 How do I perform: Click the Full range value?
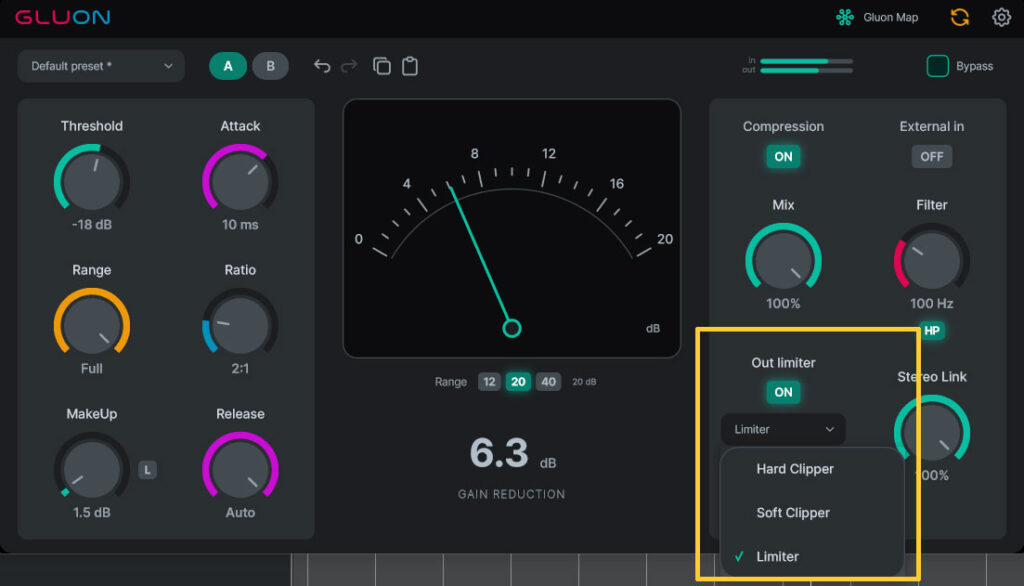pyautogui.click(x=91, y=368)
